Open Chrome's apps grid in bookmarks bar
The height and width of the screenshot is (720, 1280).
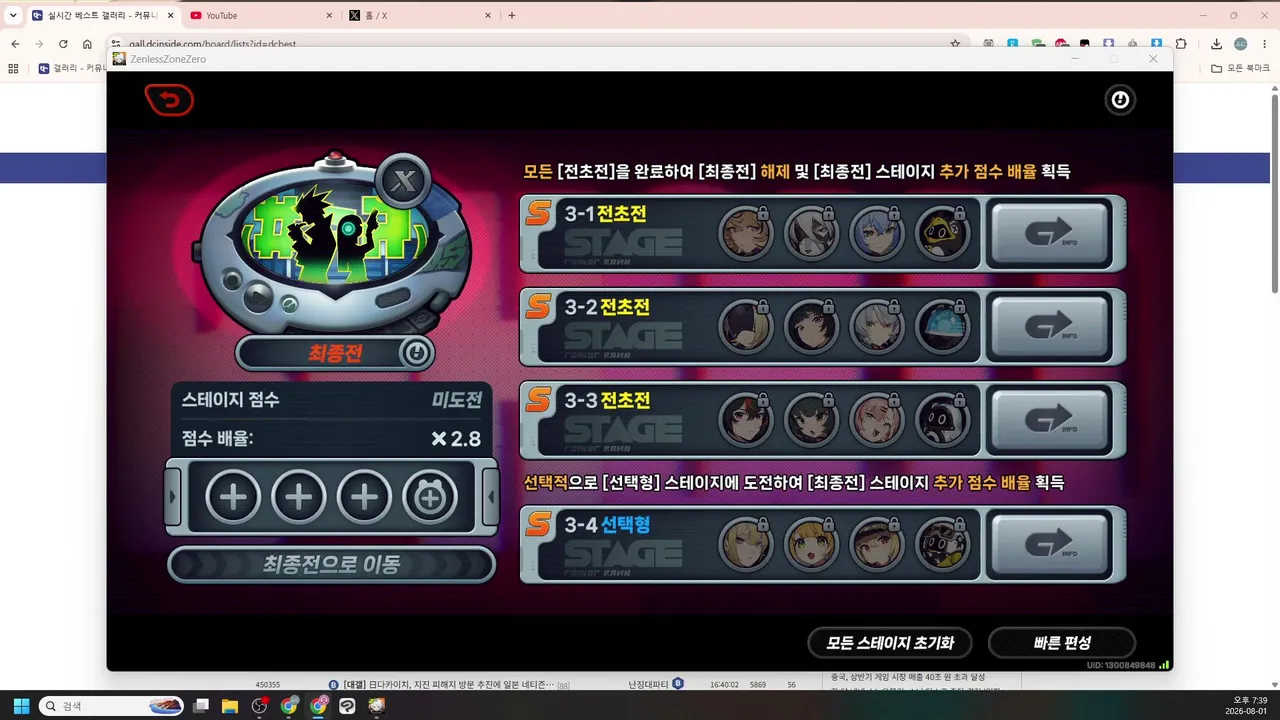coord(13,68)
